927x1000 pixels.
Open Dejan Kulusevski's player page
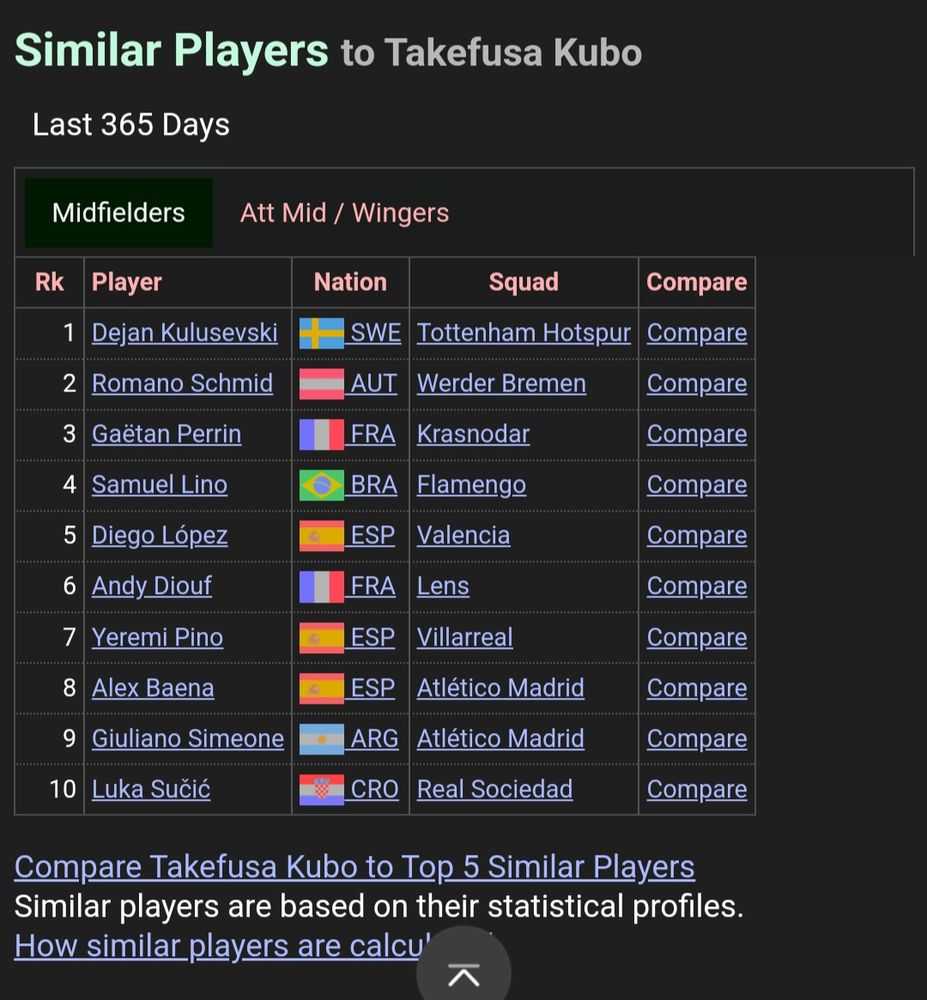(x=184, y=332)
